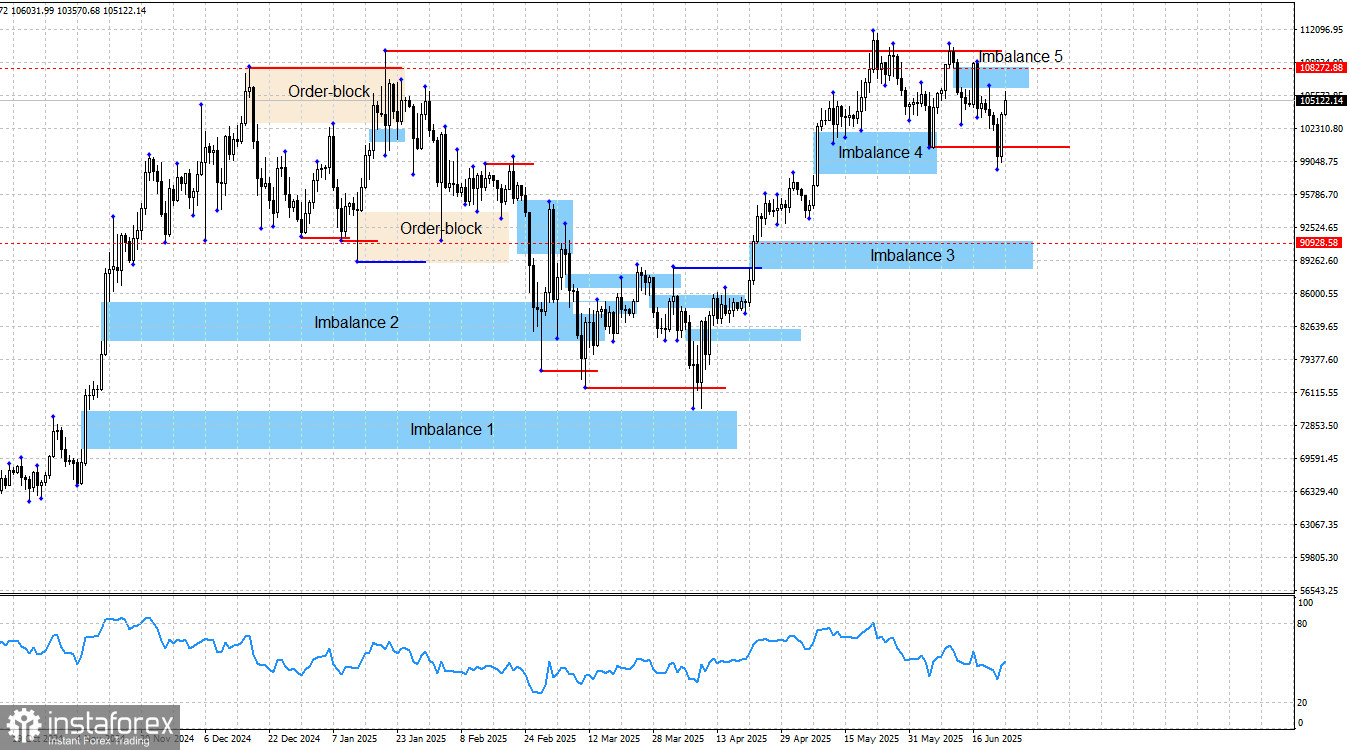Click the indicator scale value 80
This screenshot has height=750, width=1350.
click(1302, 624)
